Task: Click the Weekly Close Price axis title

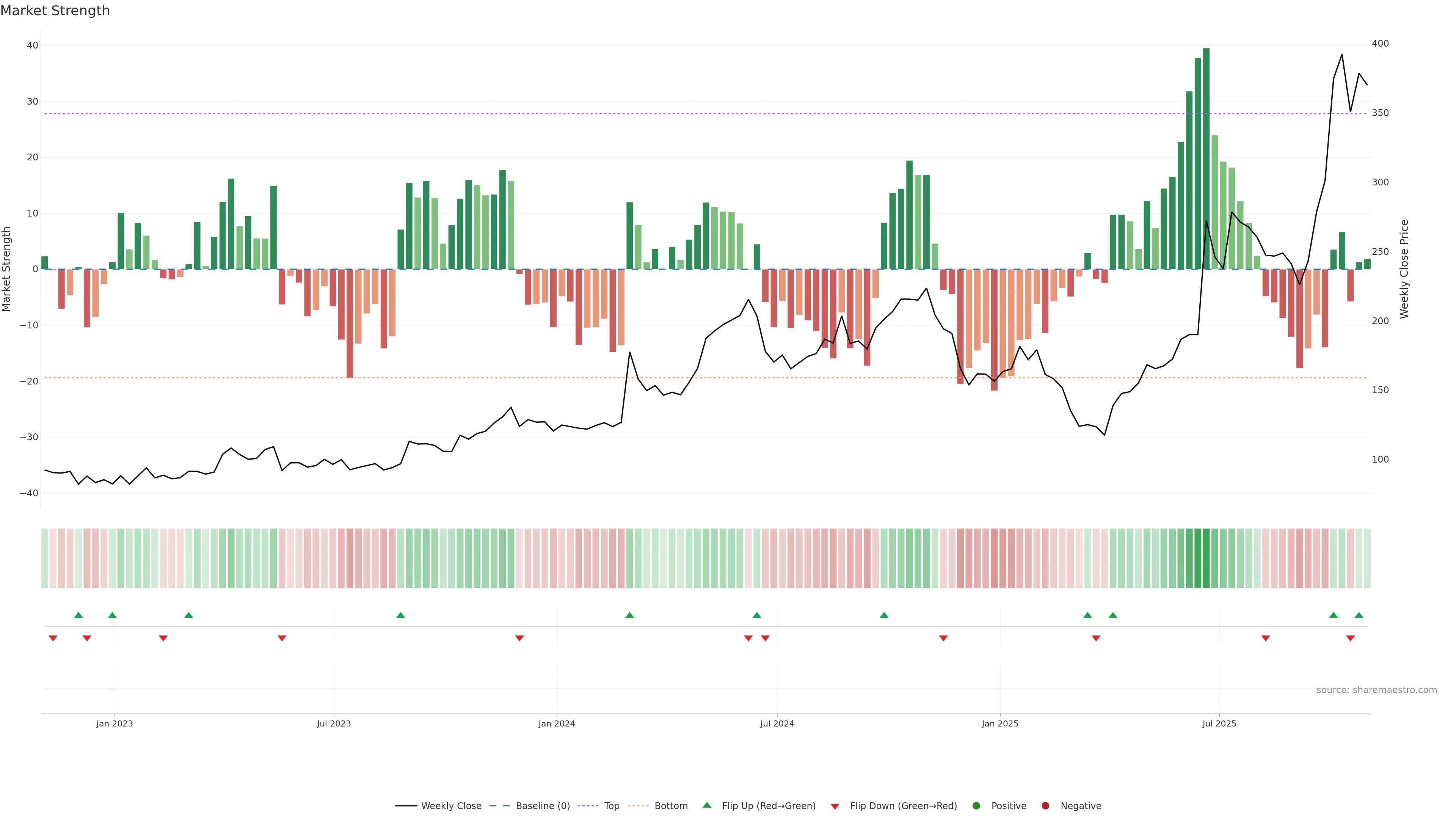Action: pyautogui.click(x=1404, y=269)
